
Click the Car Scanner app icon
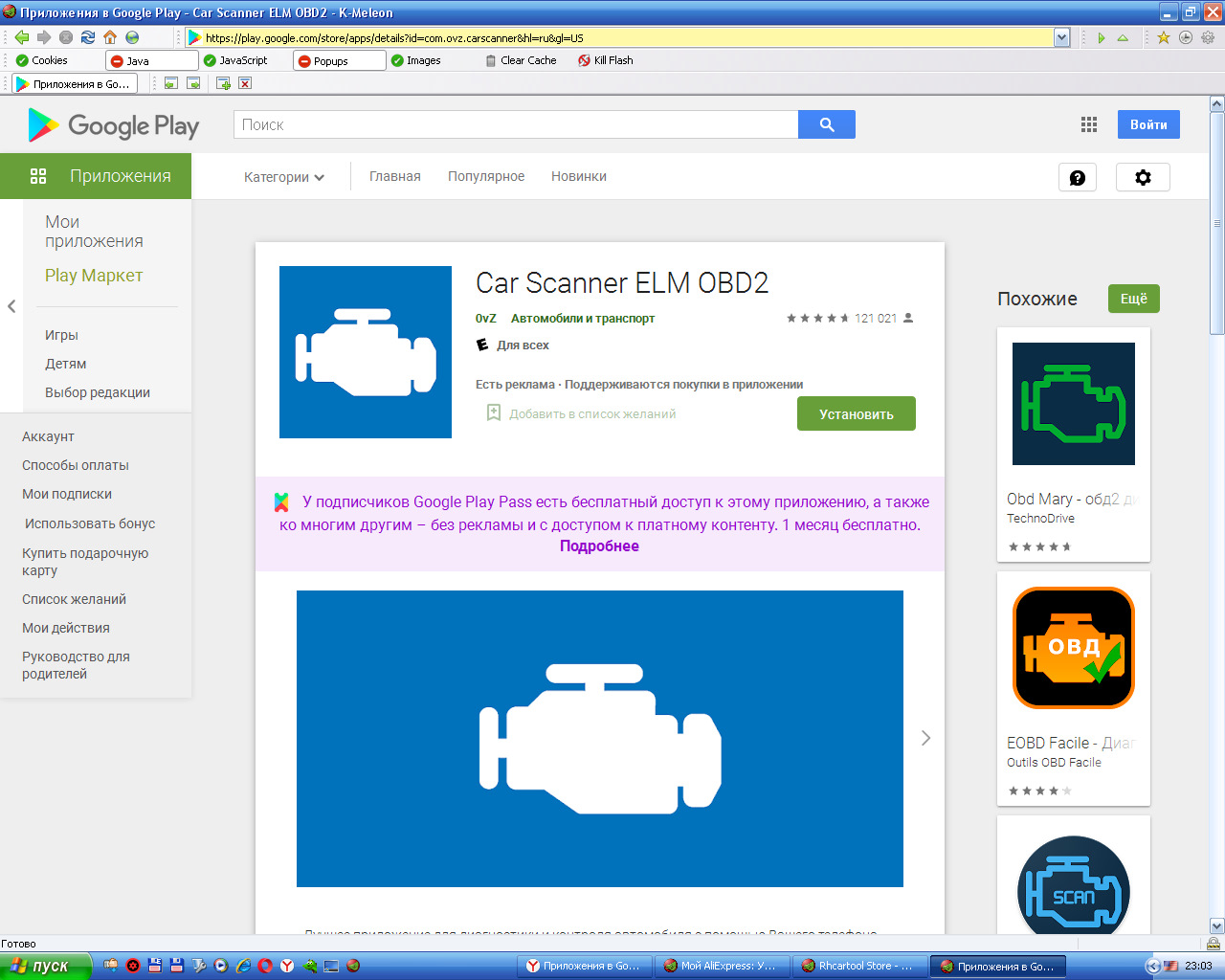[x=366, y=352]
